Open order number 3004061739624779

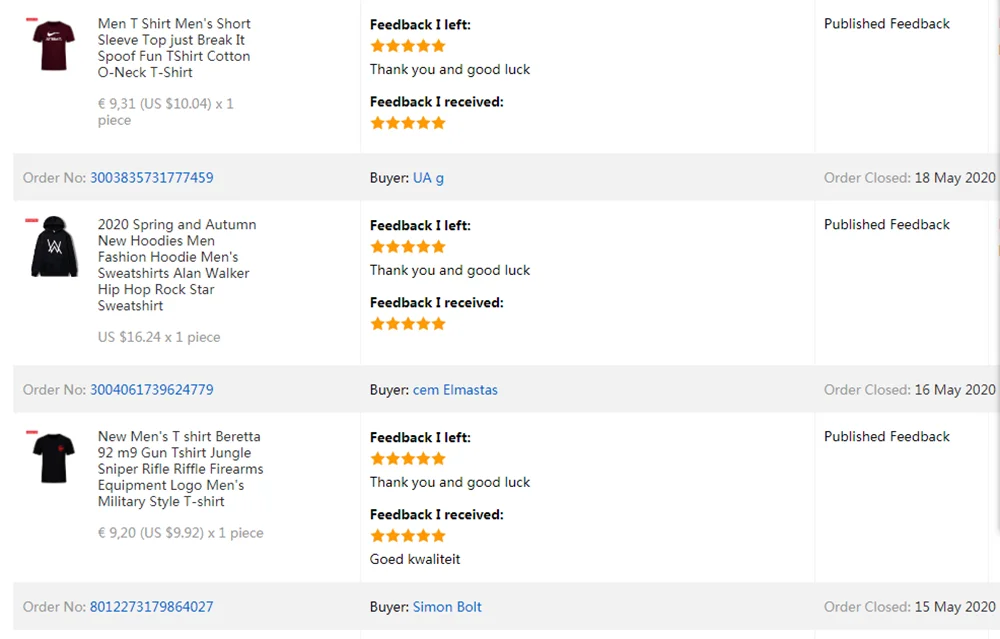pos(152,390)
